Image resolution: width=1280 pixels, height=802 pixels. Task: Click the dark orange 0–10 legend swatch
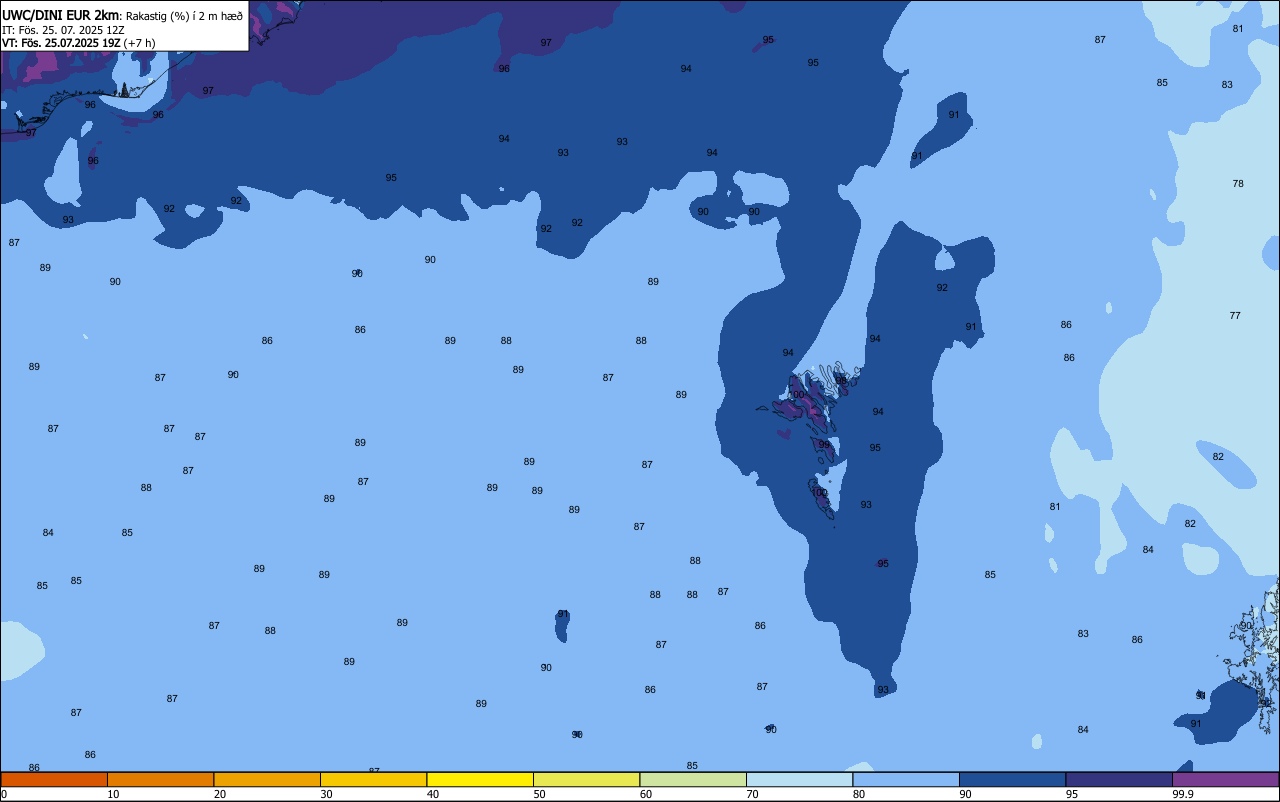tap(54, 779)
